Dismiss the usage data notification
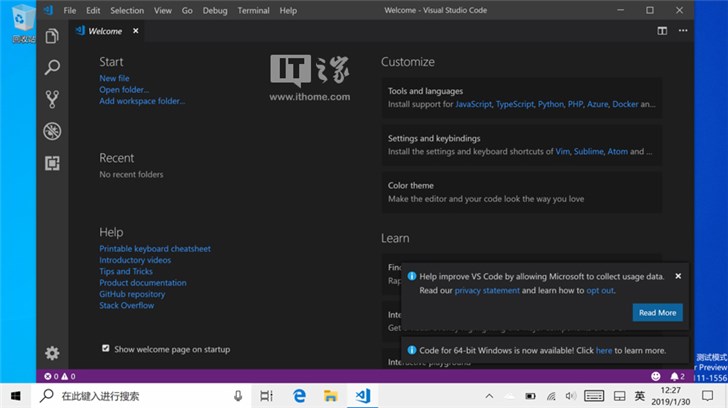 678,276
